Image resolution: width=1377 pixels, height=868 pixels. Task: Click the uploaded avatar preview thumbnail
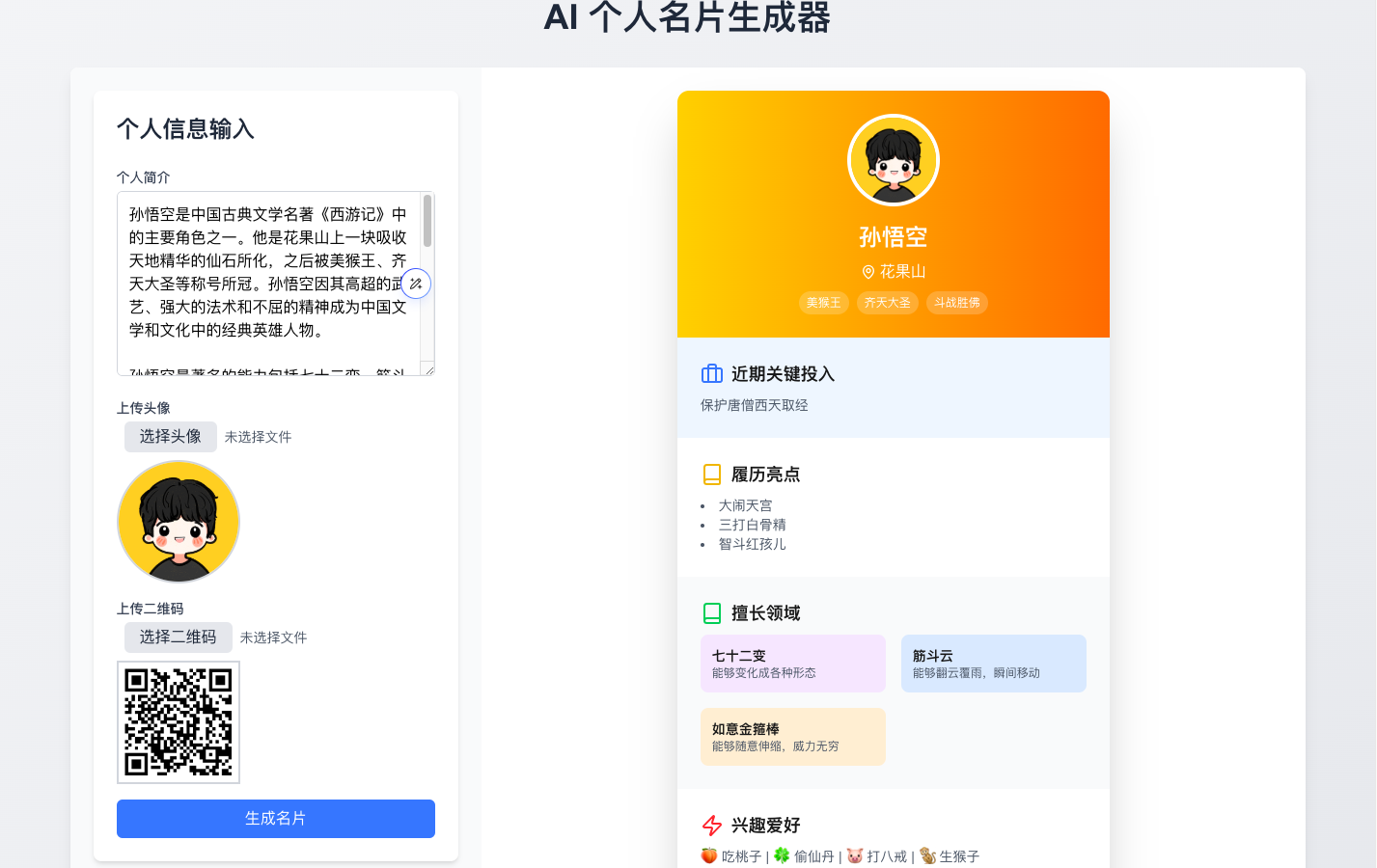[x=178, y=522]
